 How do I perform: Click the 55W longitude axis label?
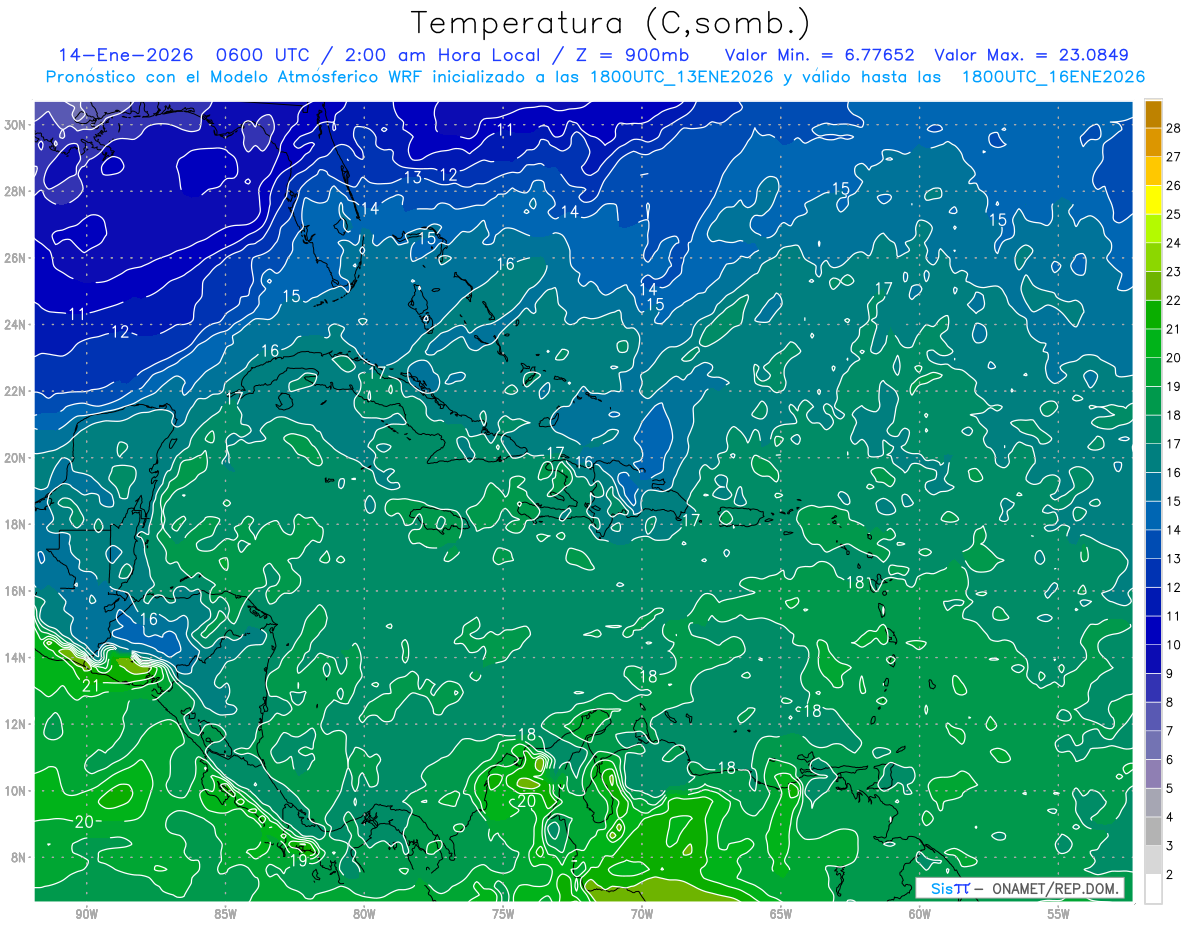(x=1059, y=914)
